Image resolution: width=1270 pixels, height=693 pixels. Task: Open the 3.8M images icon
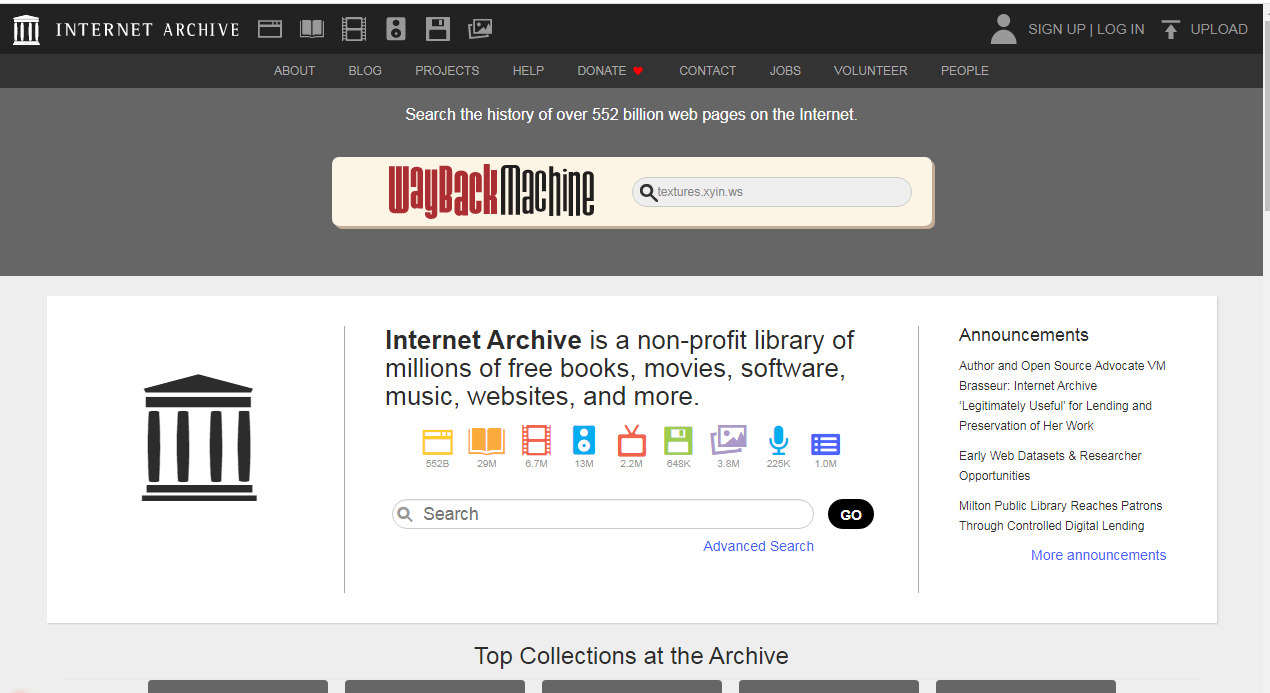[x=728, y=441]
